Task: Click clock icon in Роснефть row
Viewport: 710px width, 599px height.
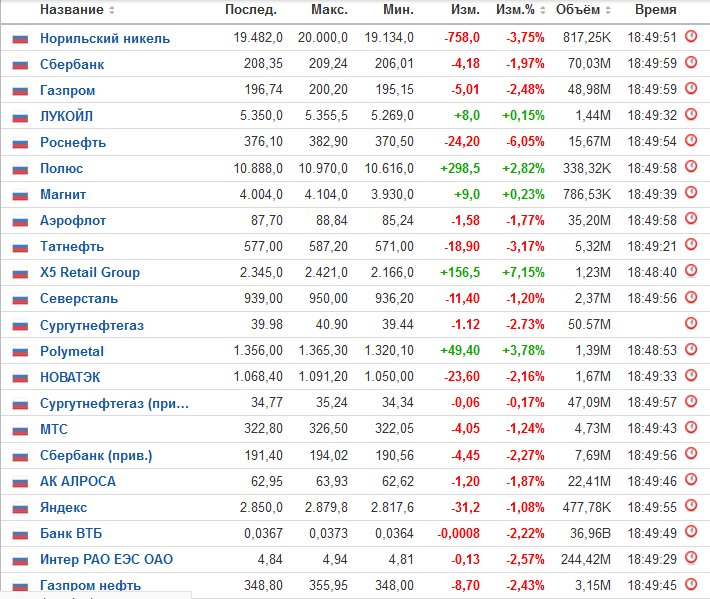Action: point(691,140)
